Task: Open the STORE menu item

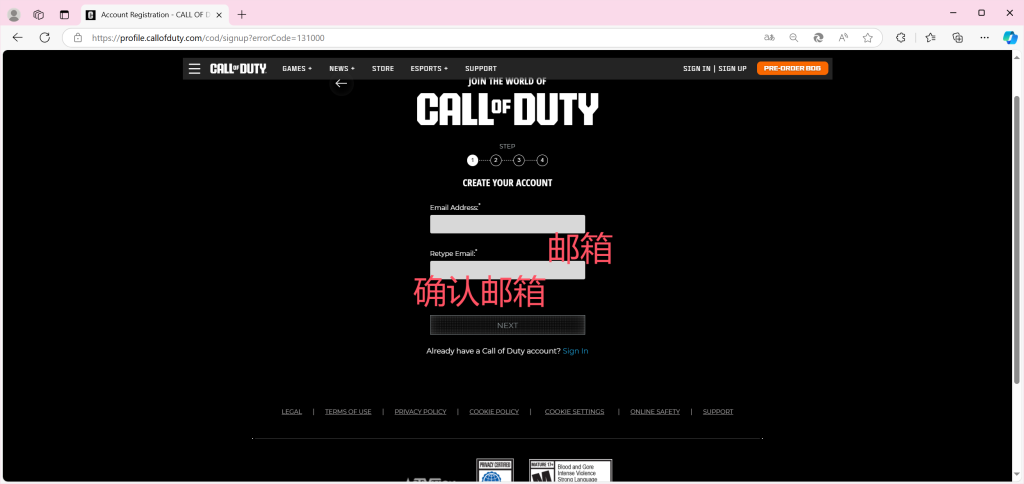Action: 383,69
